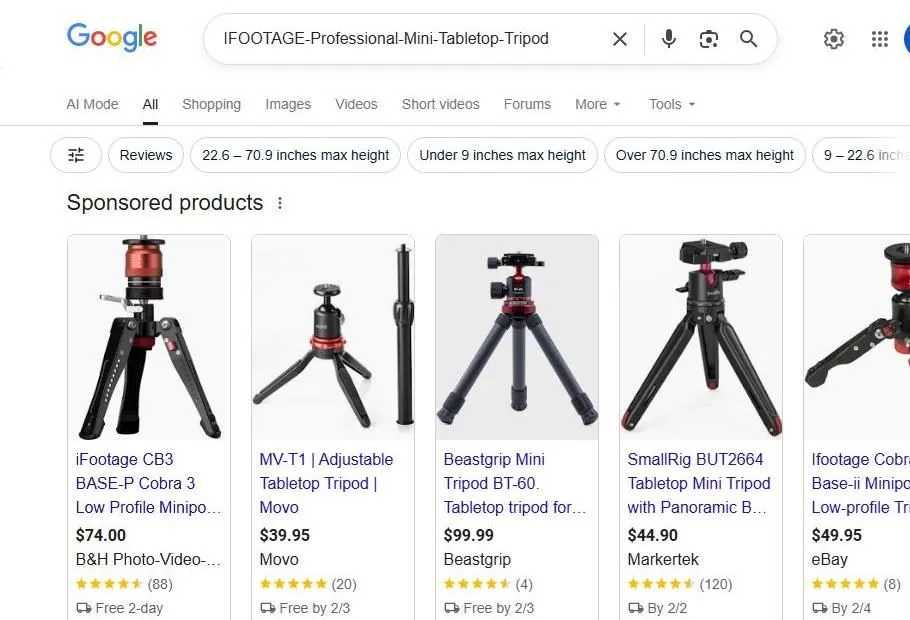Click the Movo MV-T1 tripod thumbnail
910x620 pixels.
point(333,336)
